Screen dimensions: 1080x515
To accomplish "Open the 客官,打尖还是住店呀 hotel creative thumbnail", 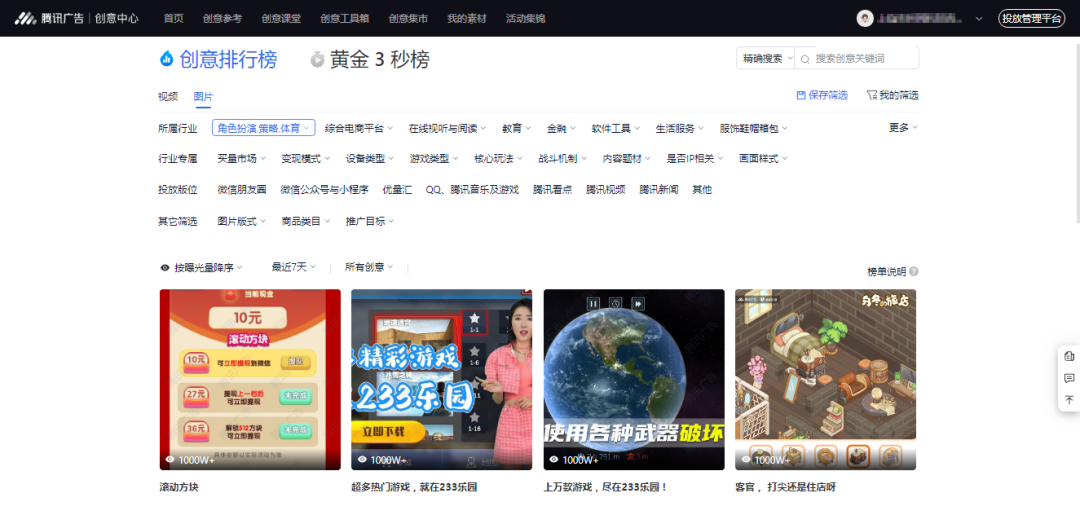I will (825, 379).
